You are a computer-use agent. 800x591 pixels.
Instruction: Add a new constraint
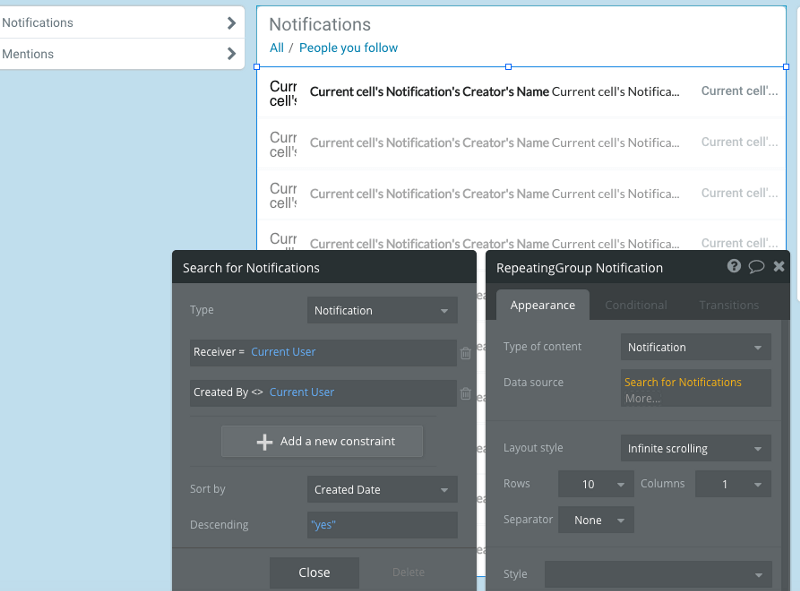(x=321, y=441)
